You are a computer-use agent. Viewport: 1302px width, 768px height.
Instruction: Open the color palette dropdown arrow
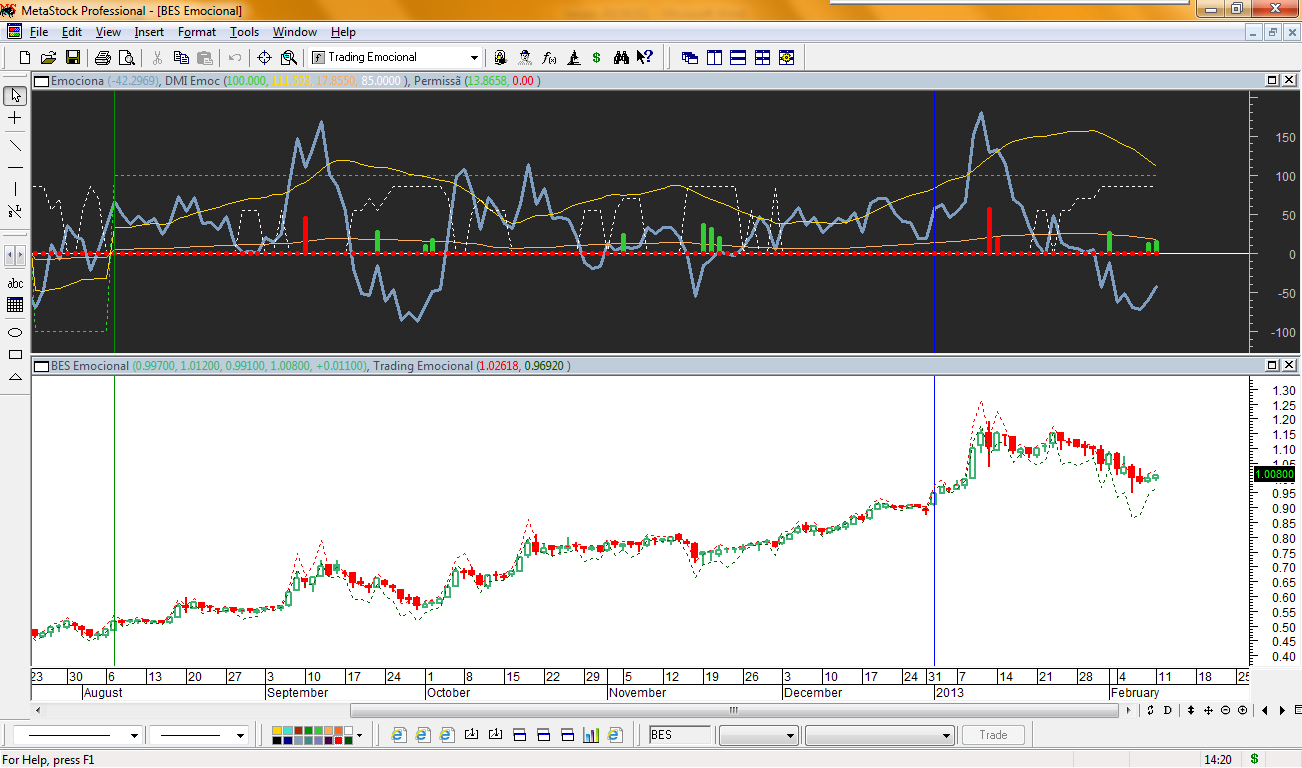(359, 735)
